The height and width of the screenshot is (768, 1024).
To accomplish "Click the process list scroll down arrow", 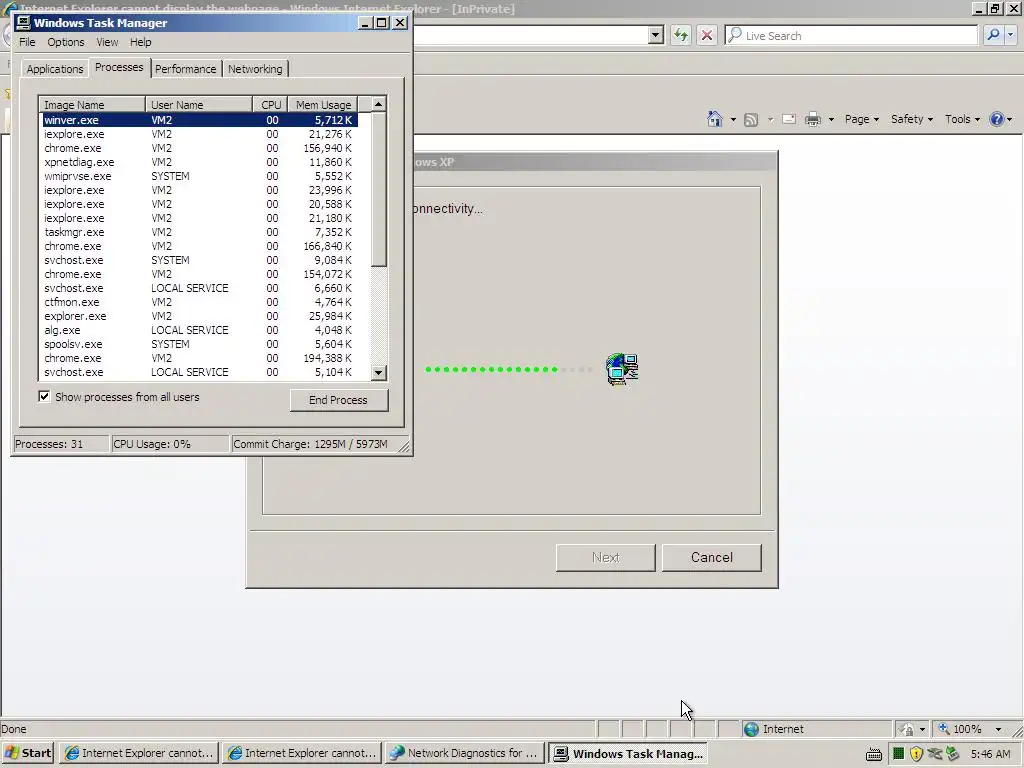I will 378,372.
